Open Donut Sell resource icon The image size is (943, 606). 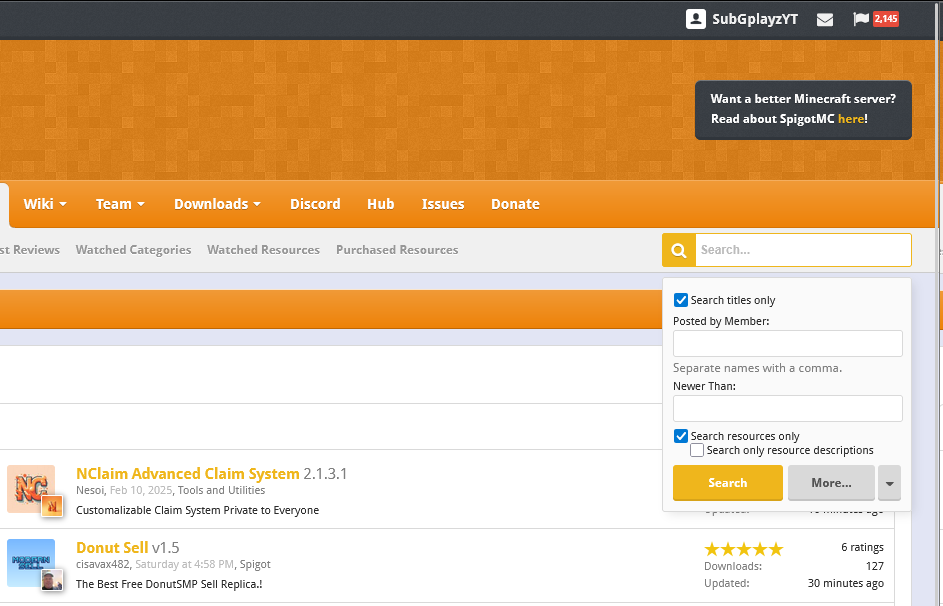(x=30, y=562)
